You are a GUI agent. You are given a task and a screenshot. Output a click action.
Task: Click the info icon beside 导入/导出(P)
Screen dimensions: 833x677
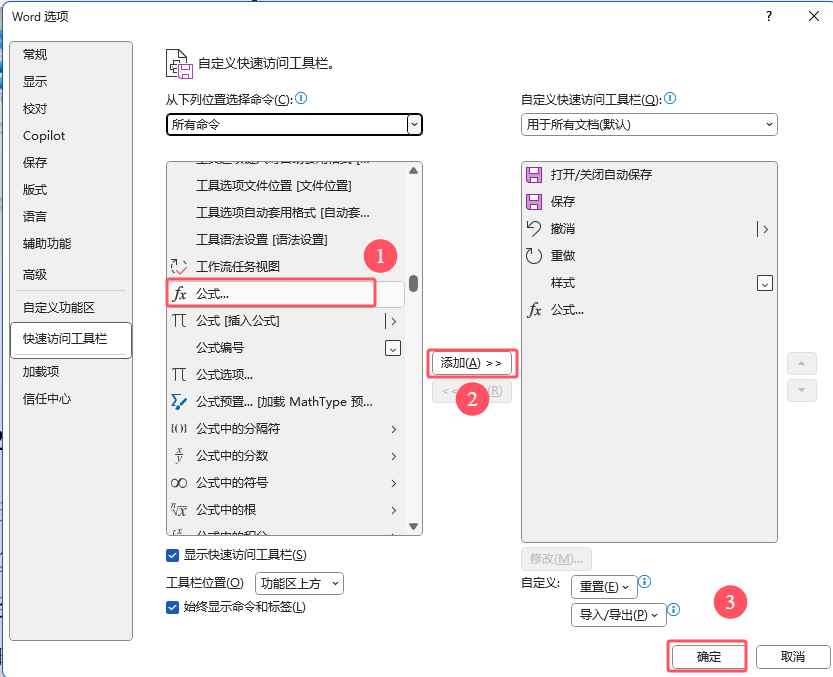(x=674, y=610)
